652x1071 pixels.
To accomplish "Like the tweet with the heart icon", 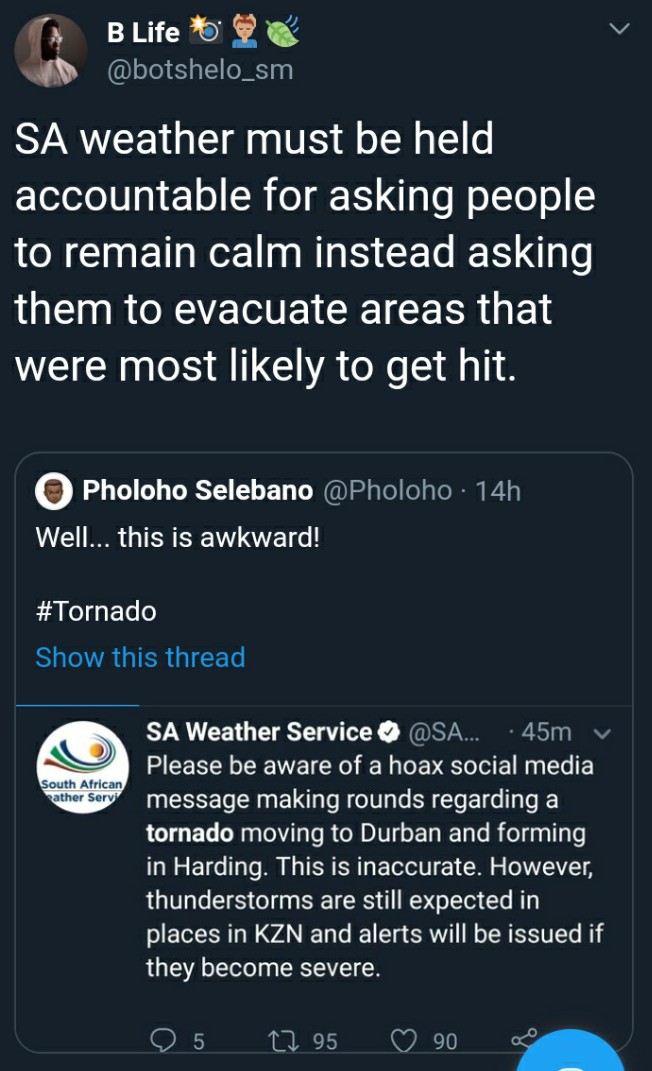I will pos(403,1041).
